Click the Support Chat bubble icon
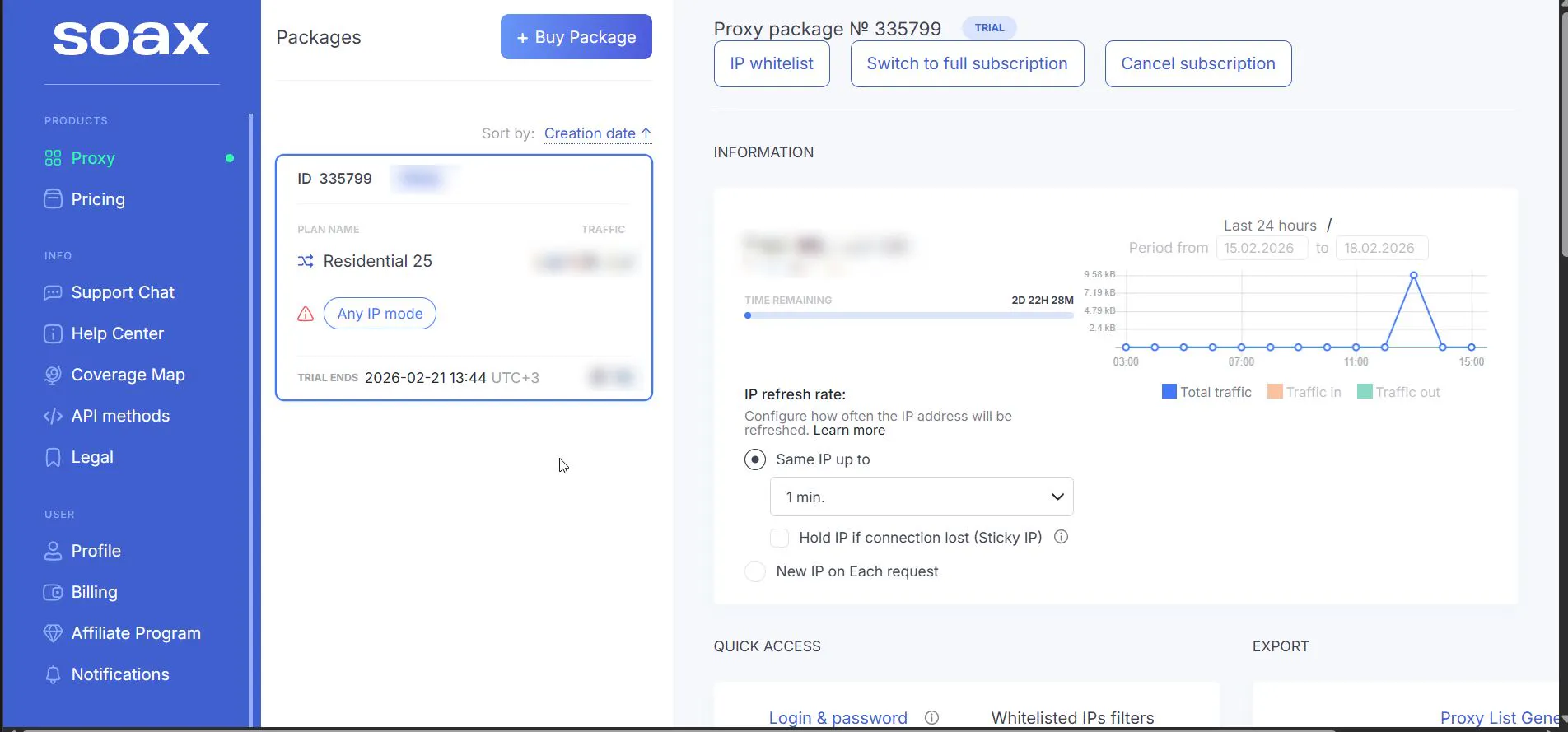The height and width of the screenshot is (732, 1568). click(x=53, y=292)
